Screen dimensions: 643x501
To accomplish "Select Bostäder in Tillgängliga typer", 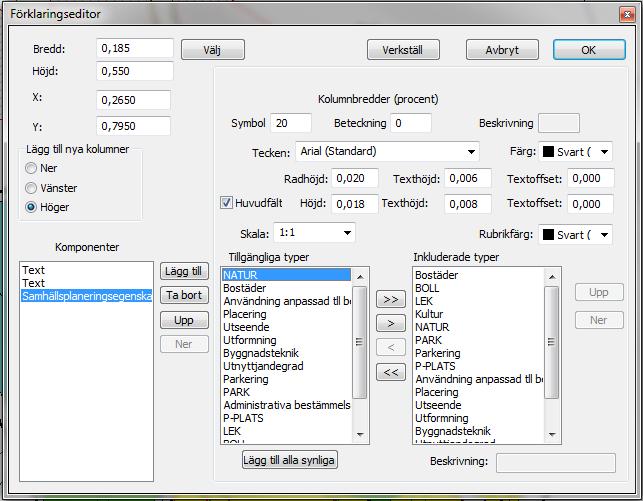I will click(286, 288).
